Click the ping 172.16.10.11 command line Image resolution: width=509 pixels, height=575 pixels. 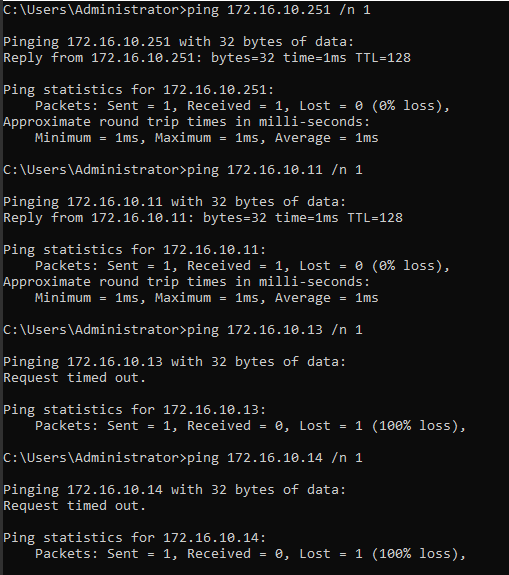pos(183,170)
